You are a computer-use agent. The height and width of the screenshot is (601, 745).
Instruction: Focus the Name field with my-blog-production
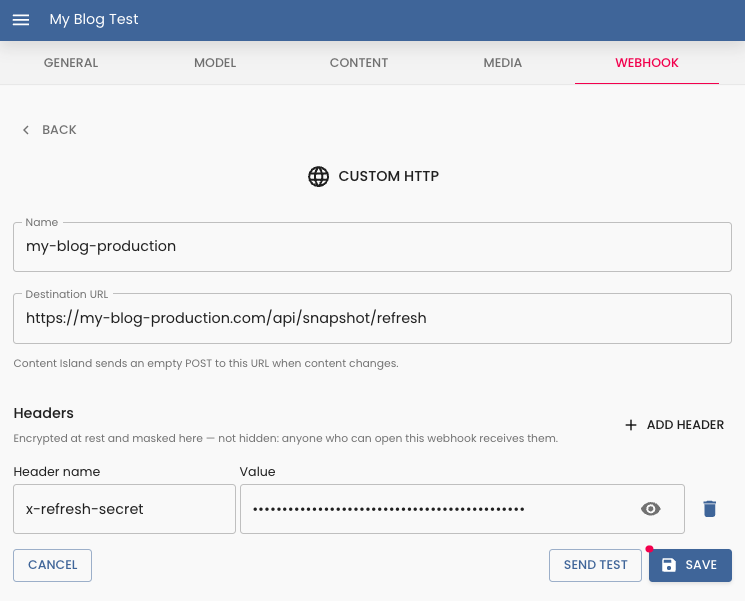[372, 247]
